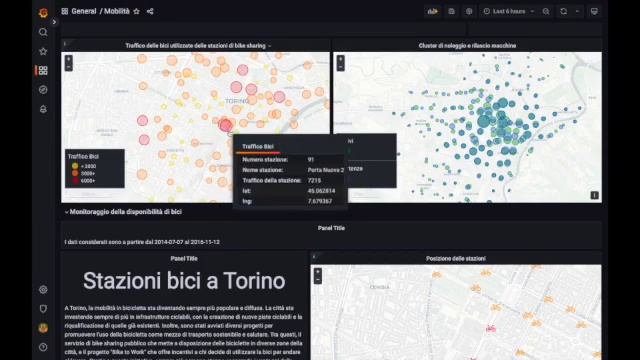Click the tooltip value Porta Nuova 2
640x360 pixels.
point(326,170)
